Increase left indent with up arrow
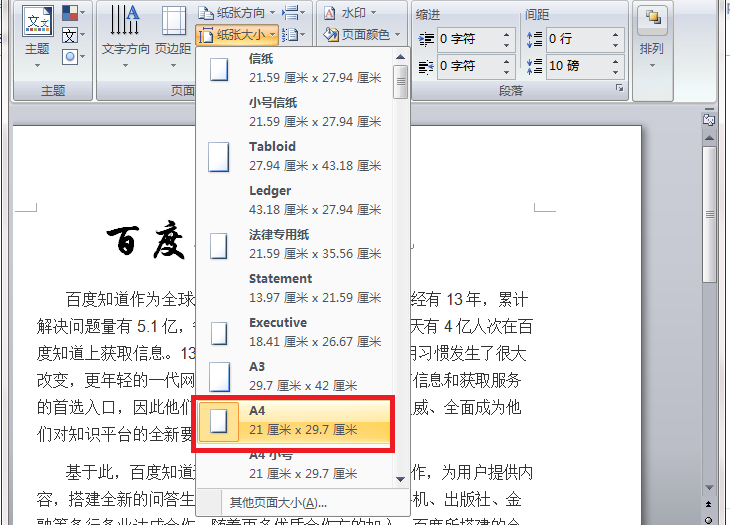The image size is (730, 525). pos(507,34)
